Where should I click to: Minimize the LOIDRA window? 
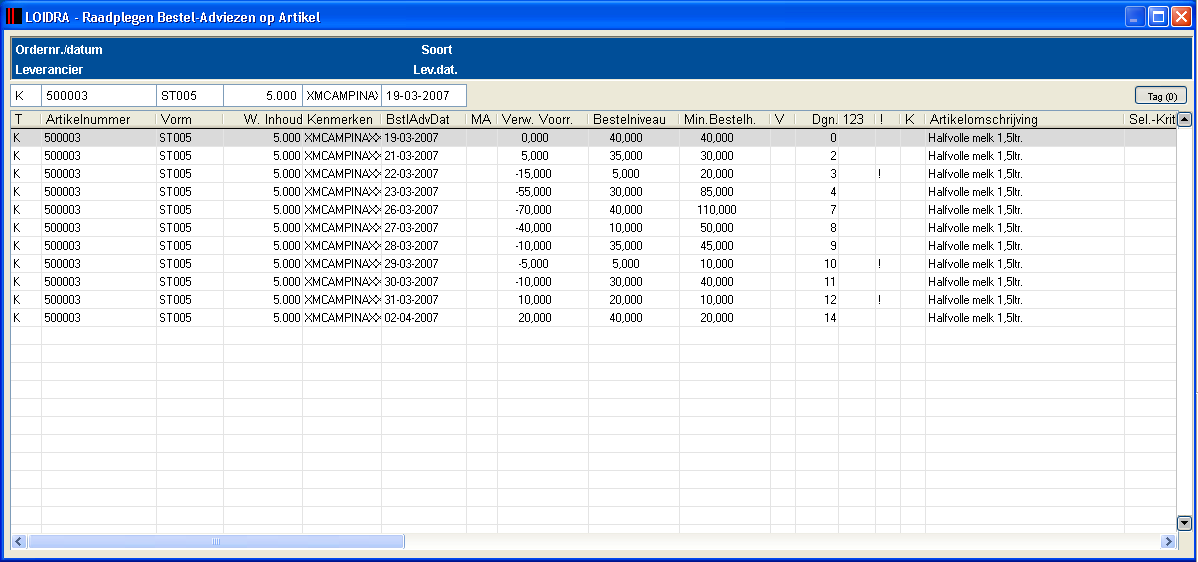coord(1136,16)
